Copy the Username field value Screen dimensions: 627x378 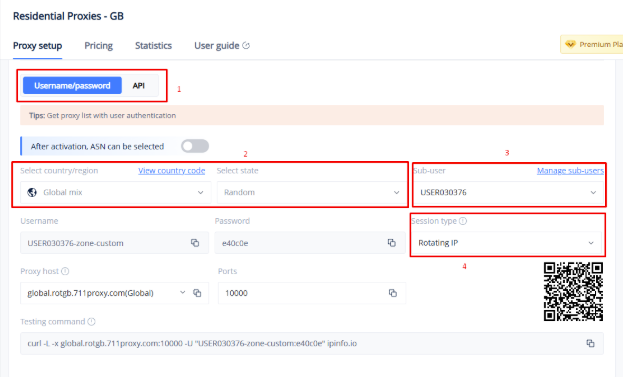click(x=195, y=243)
